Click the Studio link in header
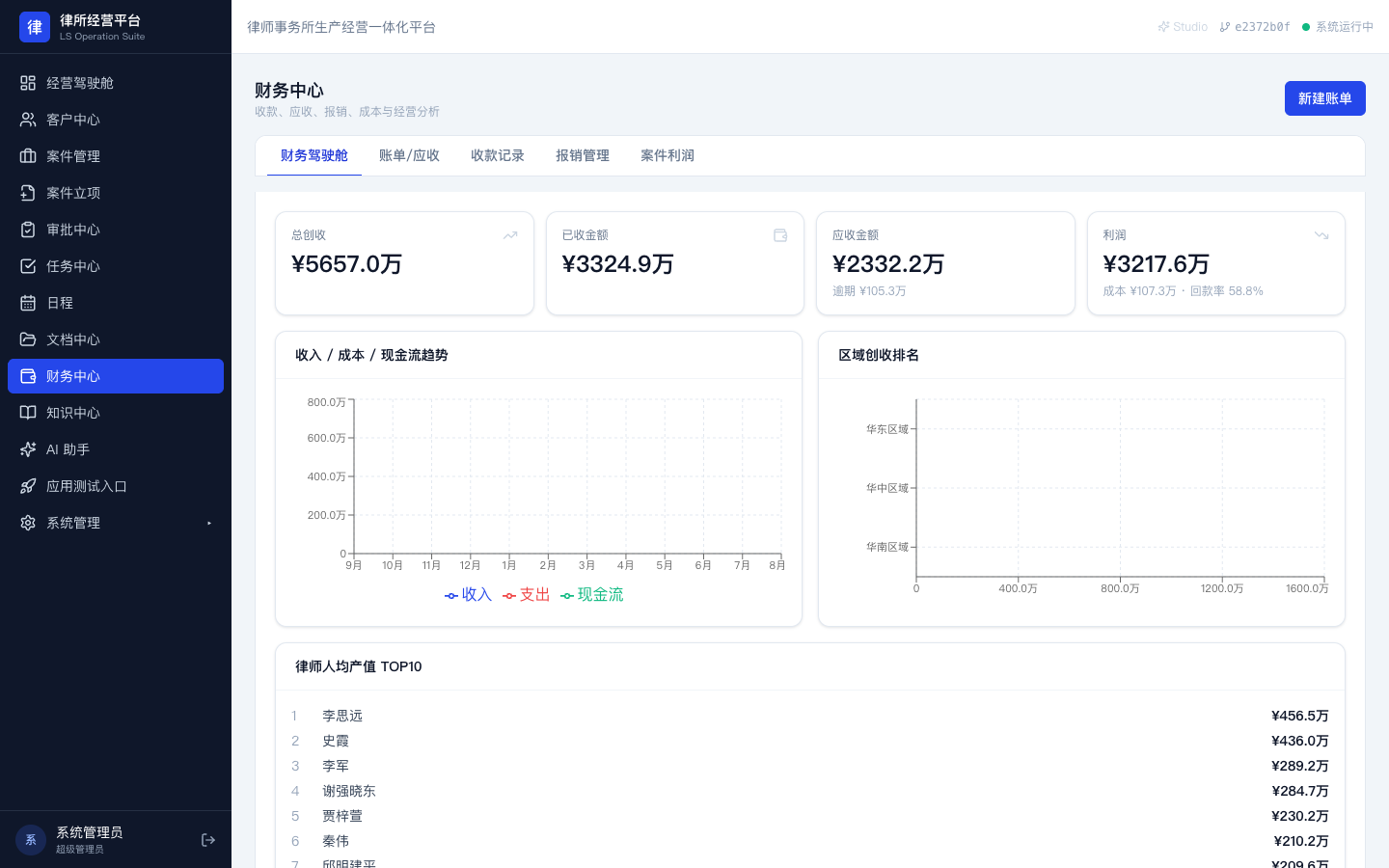Image resolution: width=1389 pixels, height=868 pixels. 1184,27
